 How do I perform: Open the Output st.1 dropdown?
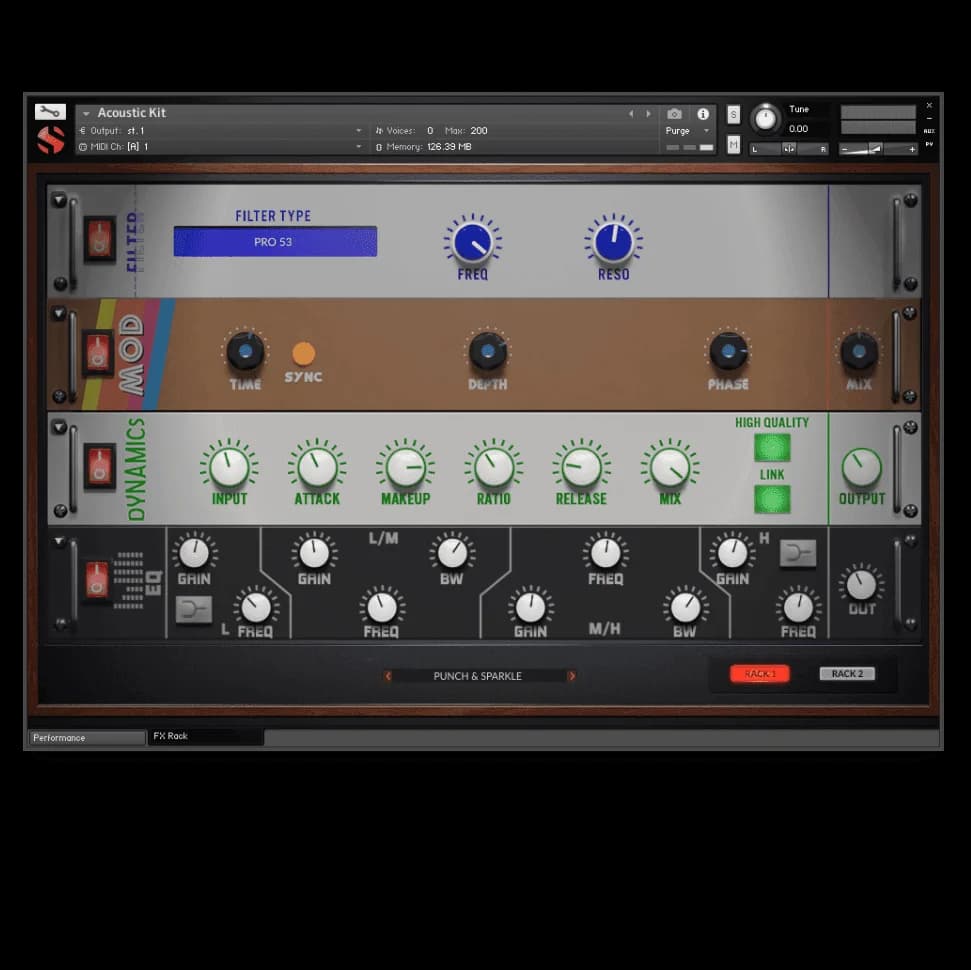click(357, 130)
